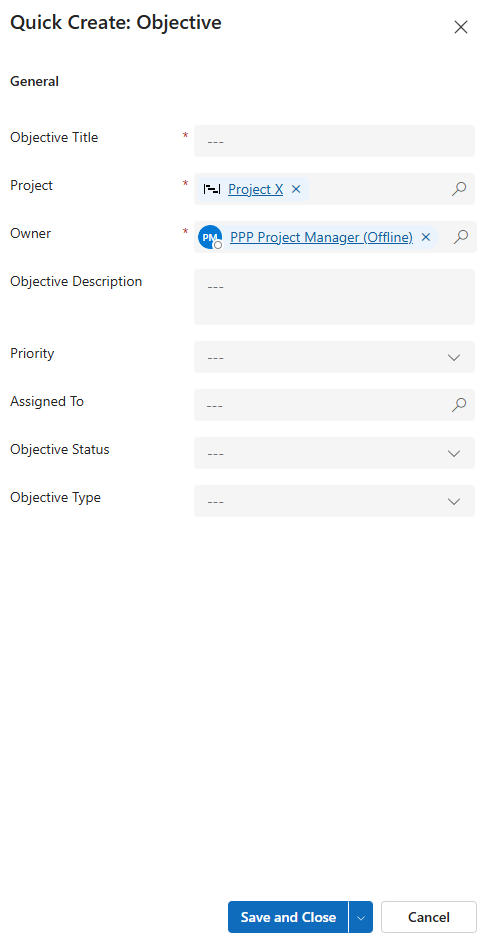Click the PM owner avatar icon

point(210,238)
